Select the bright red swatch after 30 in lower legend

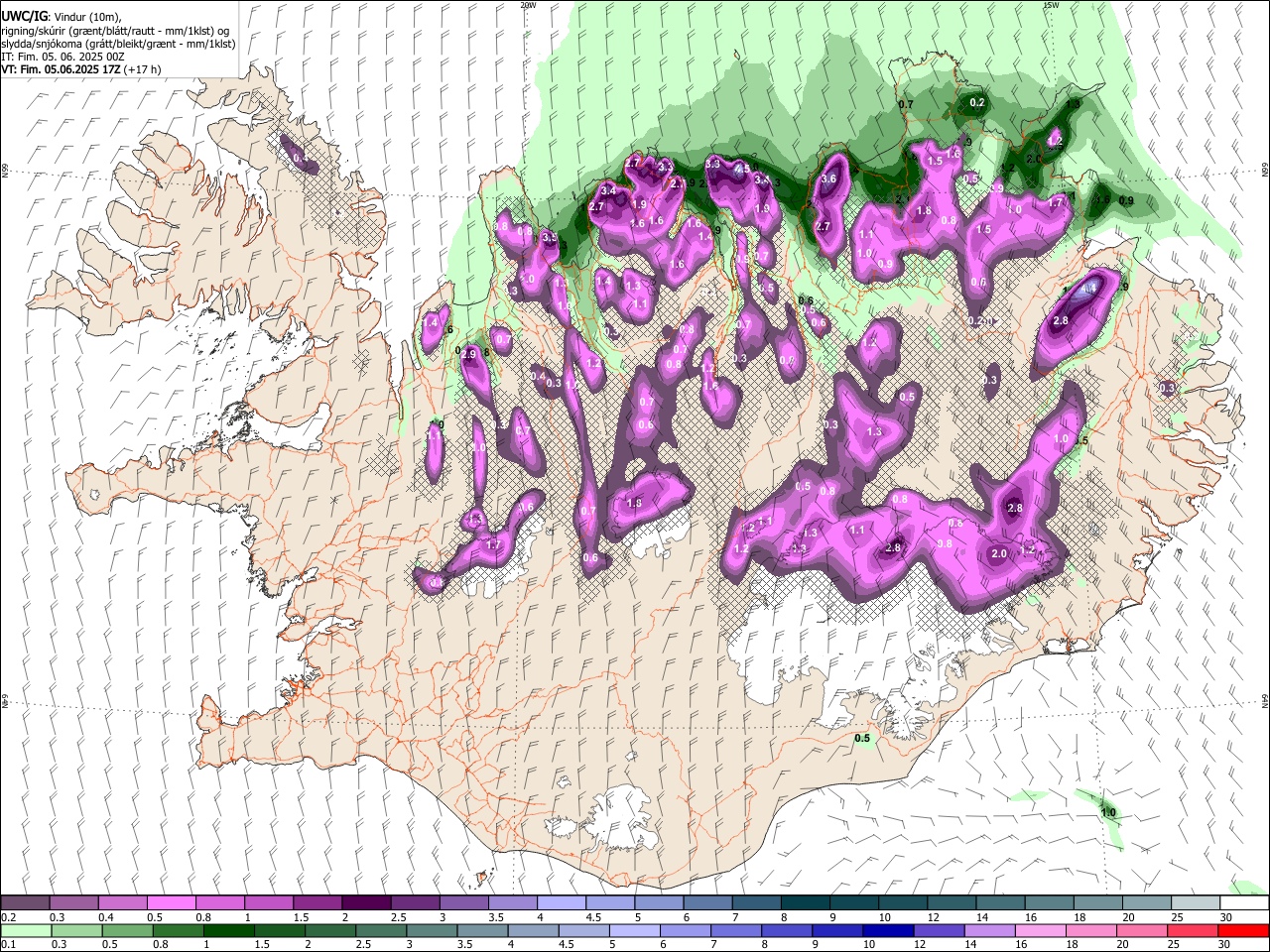pyautogui.click(x=1242, y=930)
